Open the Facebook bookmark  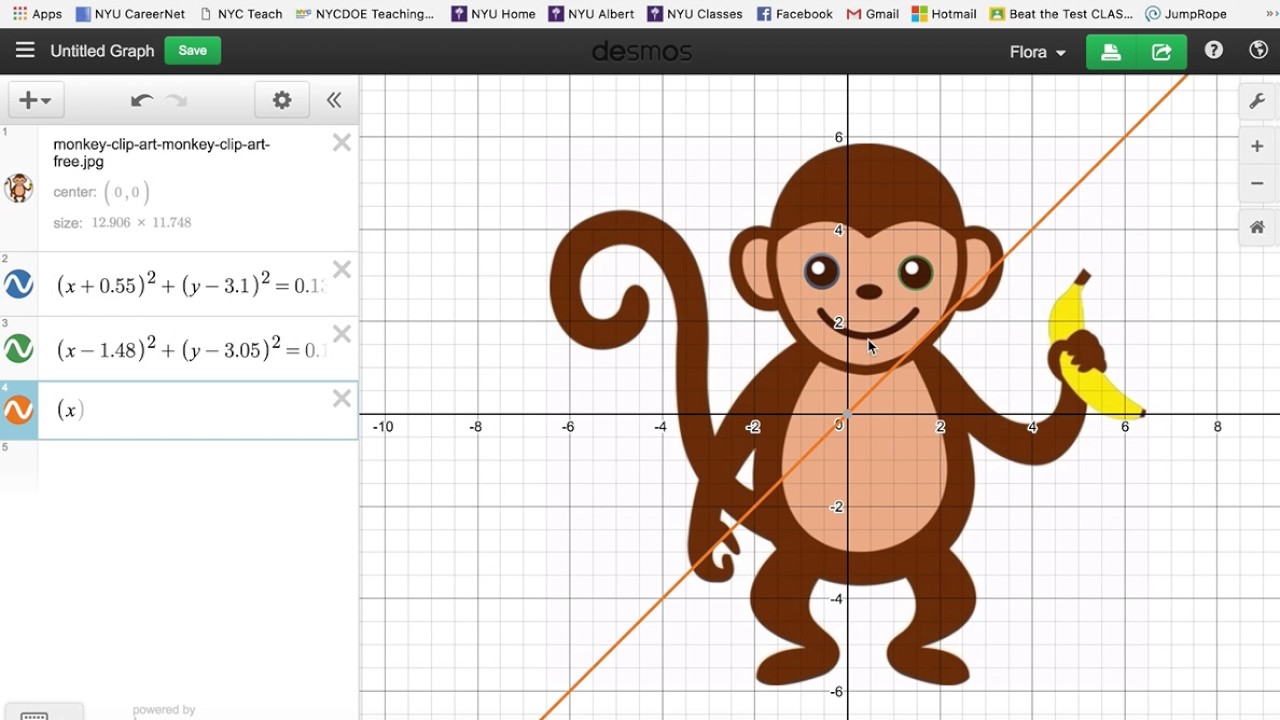pos(795,14)
